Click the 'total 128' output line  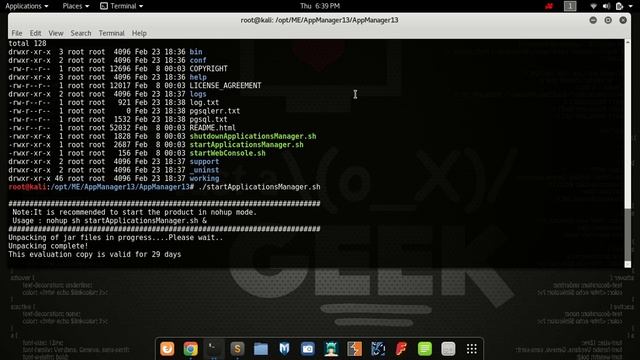point(27,43)
